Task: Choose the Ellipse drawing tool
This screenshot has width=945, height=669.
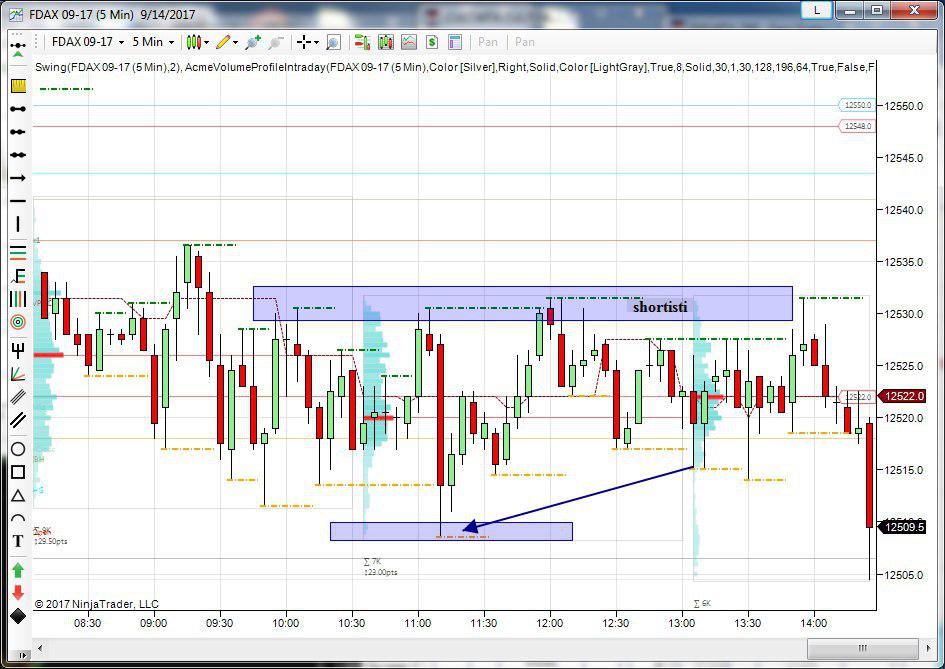Action: (x=18, y=449)
